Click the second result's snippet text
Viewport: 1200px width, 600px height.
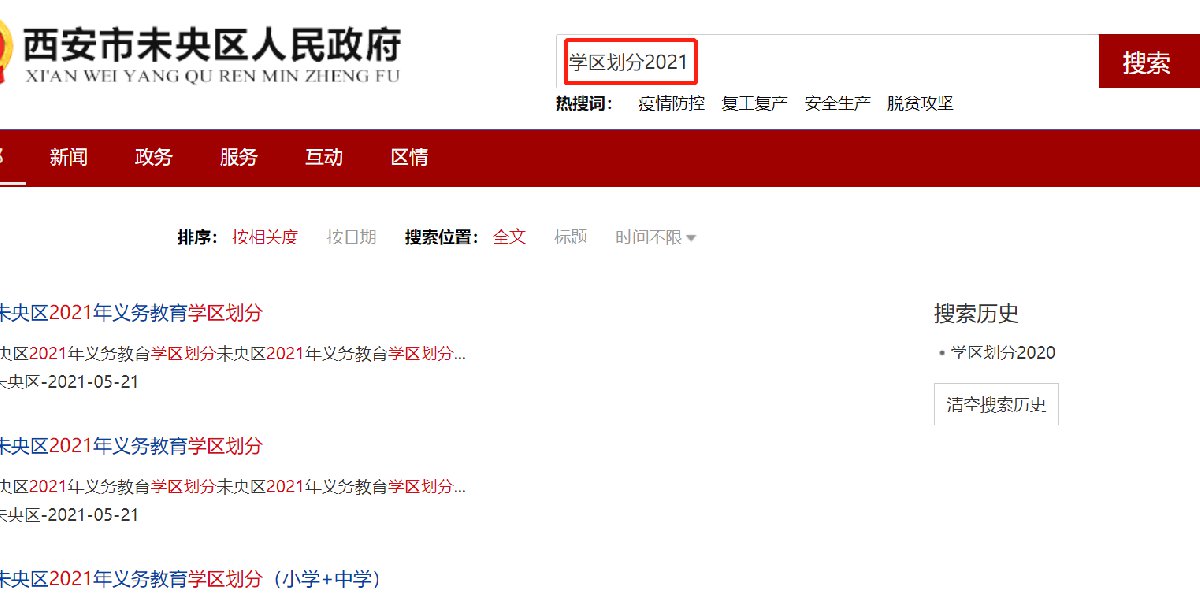pos(233,487)
